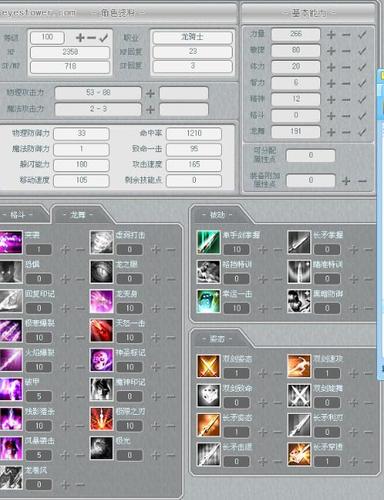Select the 幸运一击 passive skill icon
384x500 pixels.
pos(208,301)
